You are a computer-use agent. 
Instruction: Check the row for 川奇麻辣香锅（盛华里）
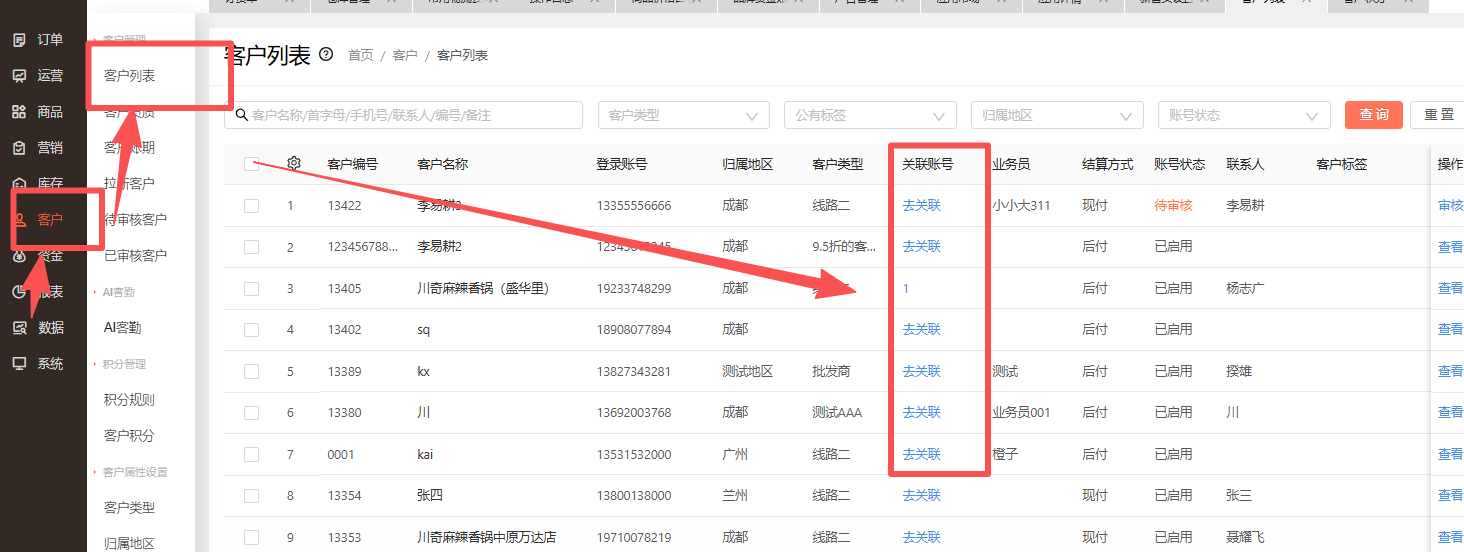pos(251,289)
